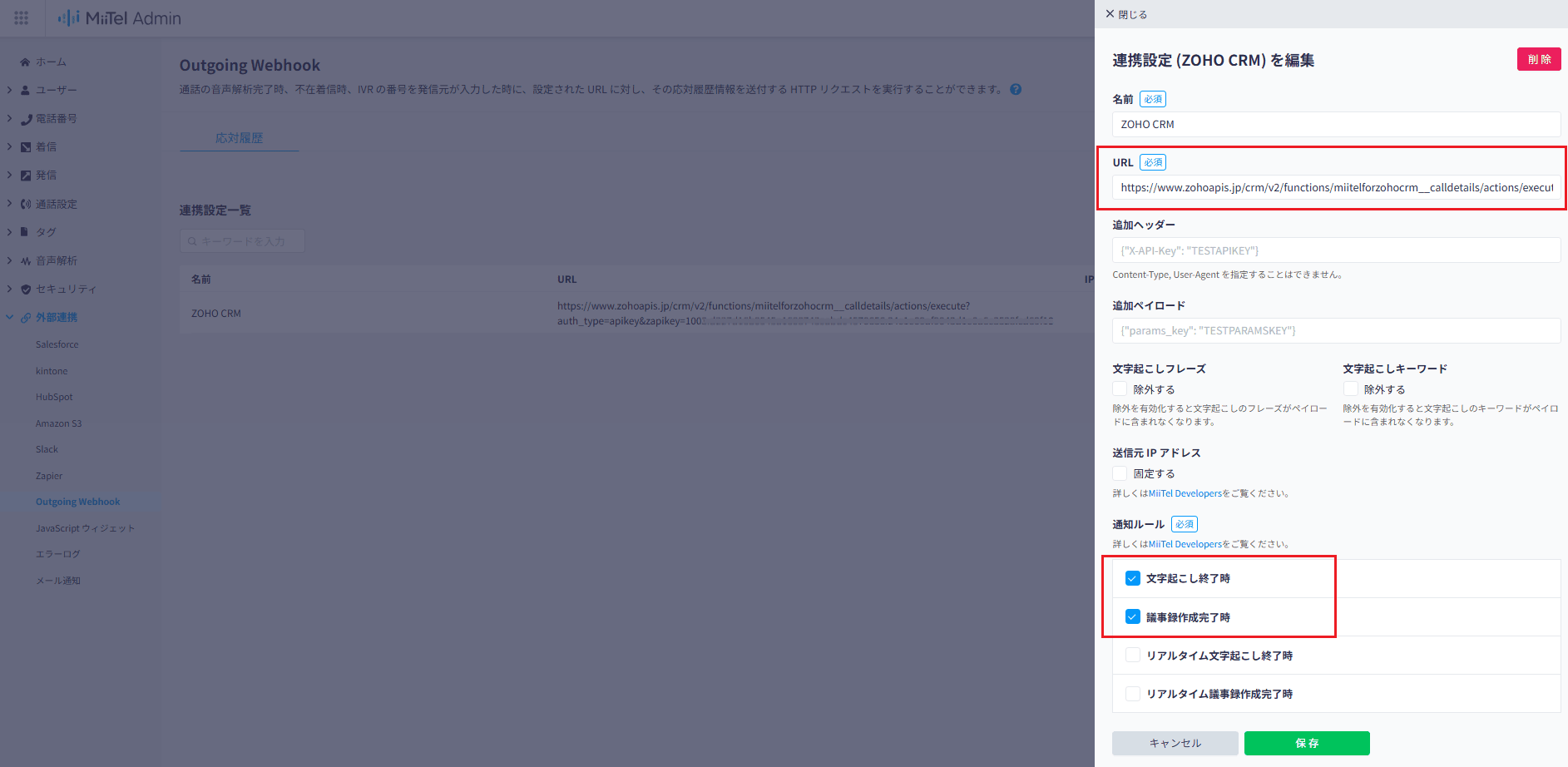Expand the 電話番号 sidebar section
Screen dimensions: 1568x767
coord(9,119)
